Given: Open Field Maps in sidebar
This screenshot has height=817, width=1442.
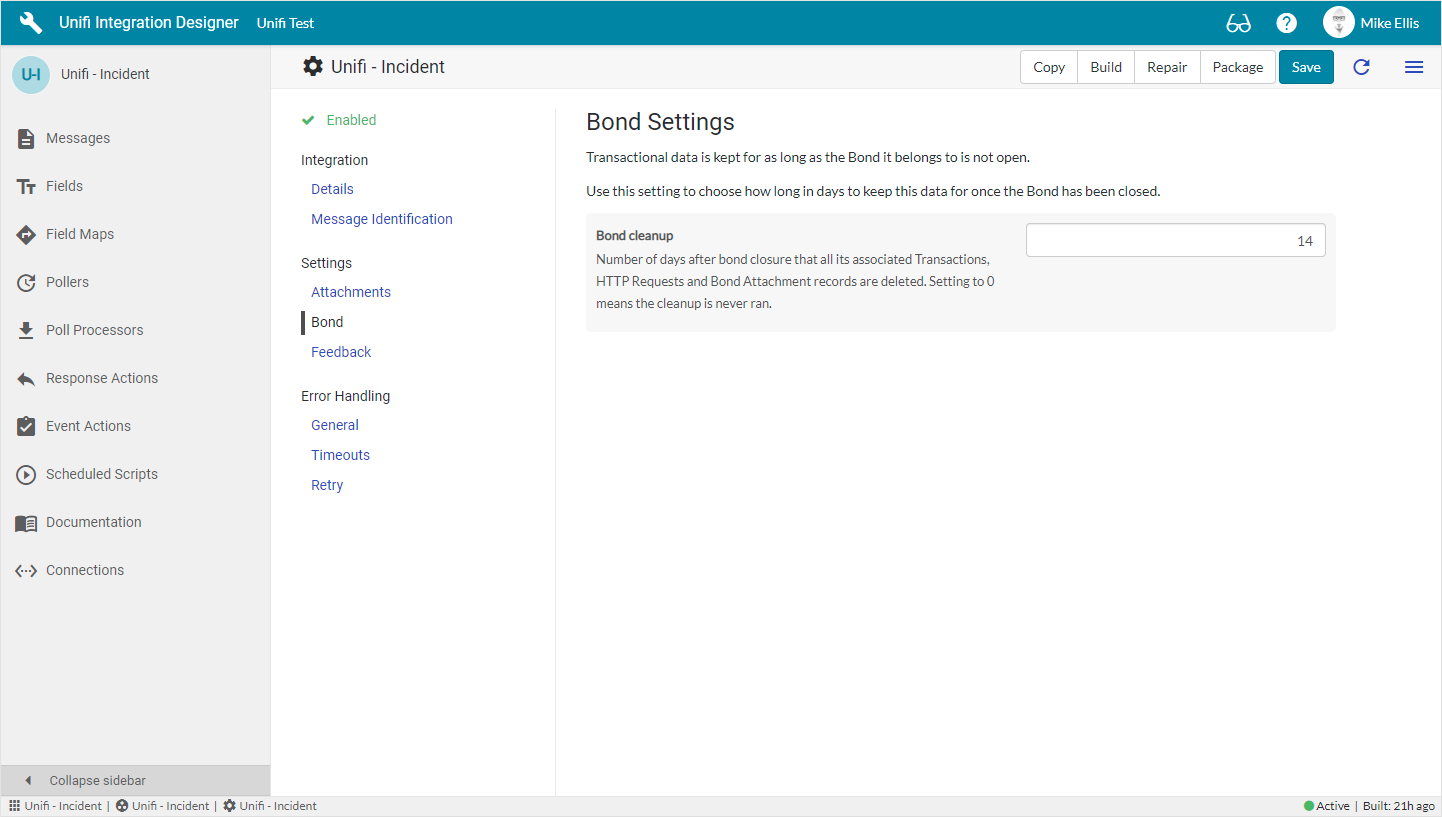Looking at the screenshot, I should [x=80, y=234].
